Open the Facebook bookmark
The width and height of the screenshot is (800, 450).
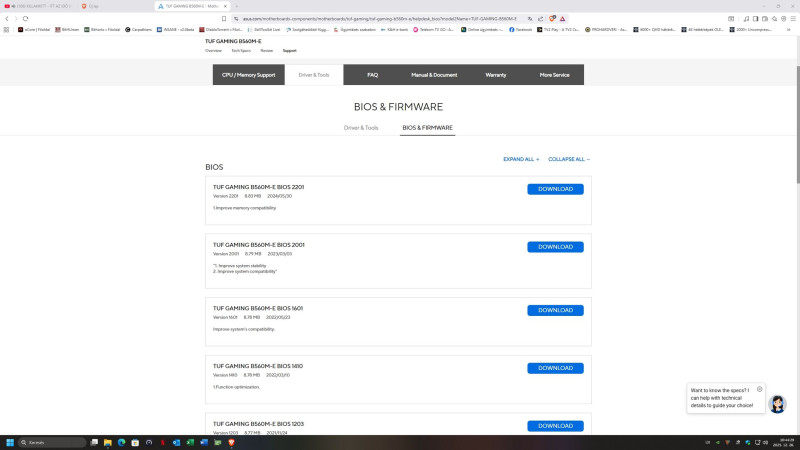click(520, 30)
